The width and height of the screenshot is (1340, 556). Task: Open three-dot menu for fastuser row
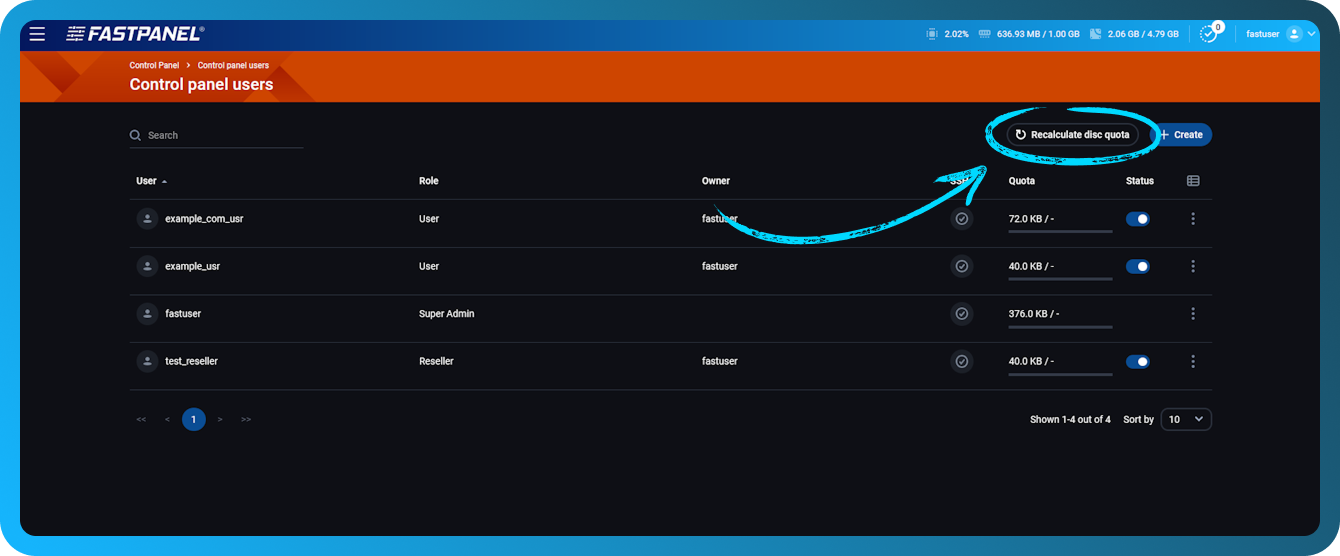1193,314
